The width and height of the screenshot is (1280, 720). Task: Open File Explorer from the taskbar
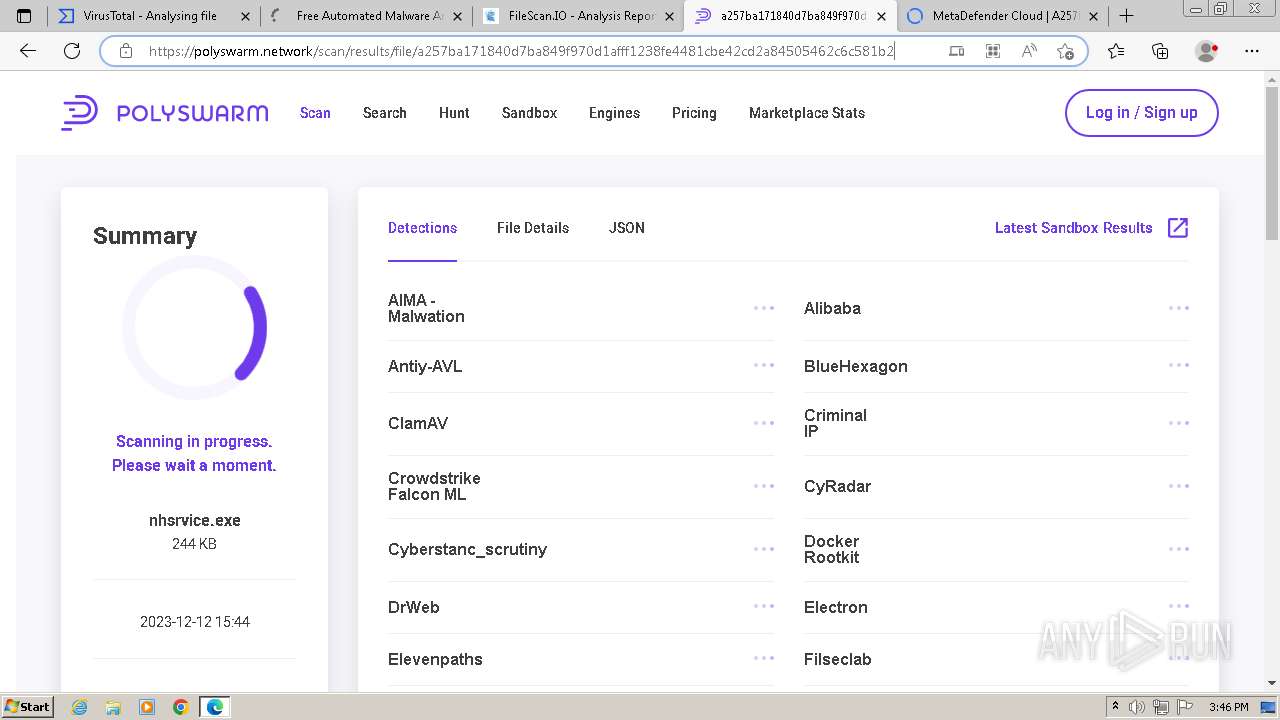pos(113,707)
